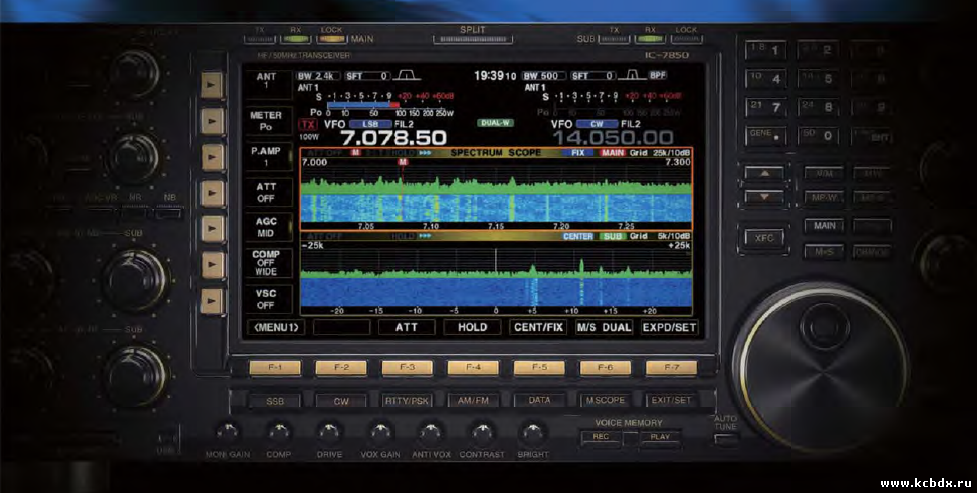
Task: Push keypad key 0 (50 MHz)
Action: (x=818, y=135)
